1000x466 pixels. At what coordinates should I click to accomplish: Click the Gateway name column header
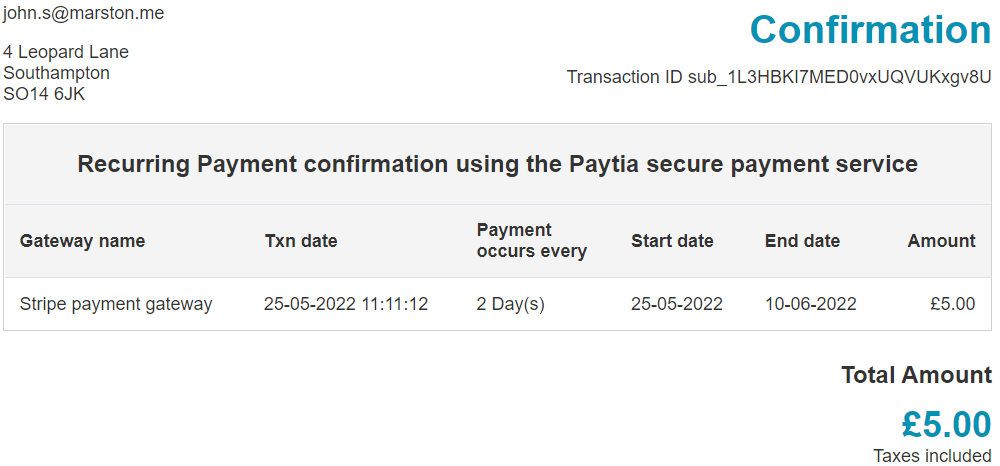(x=82, y=241)
